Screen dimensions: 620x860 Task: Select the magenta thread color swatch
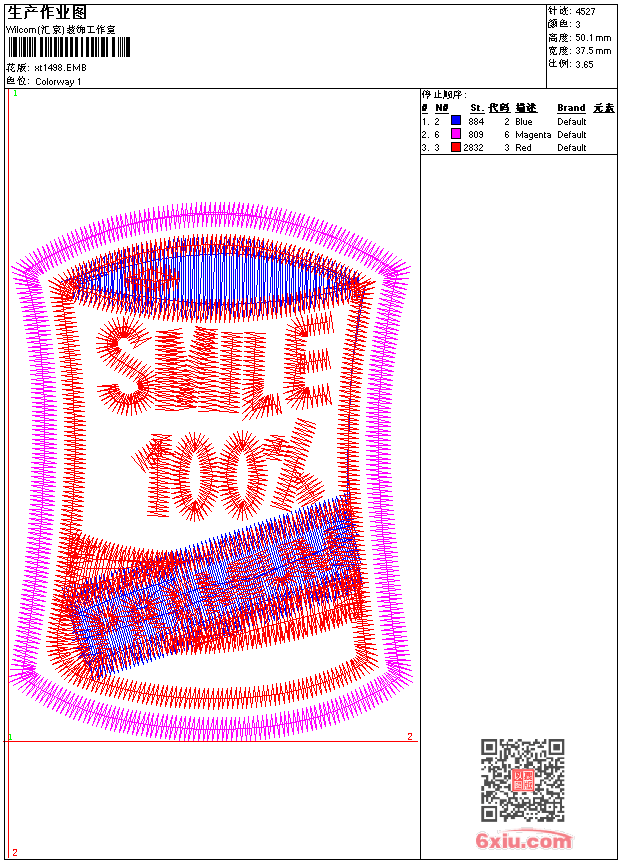[456, 134]
